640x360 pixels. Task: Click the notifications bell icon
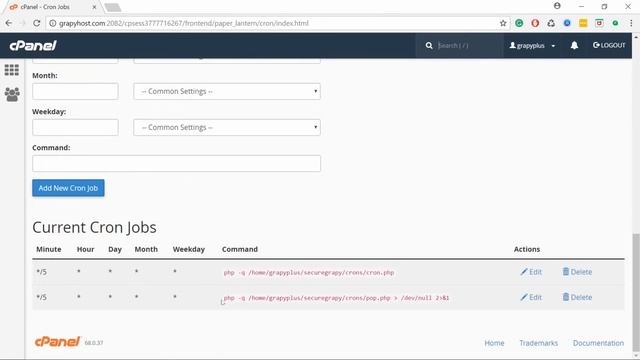pos(574,45)
